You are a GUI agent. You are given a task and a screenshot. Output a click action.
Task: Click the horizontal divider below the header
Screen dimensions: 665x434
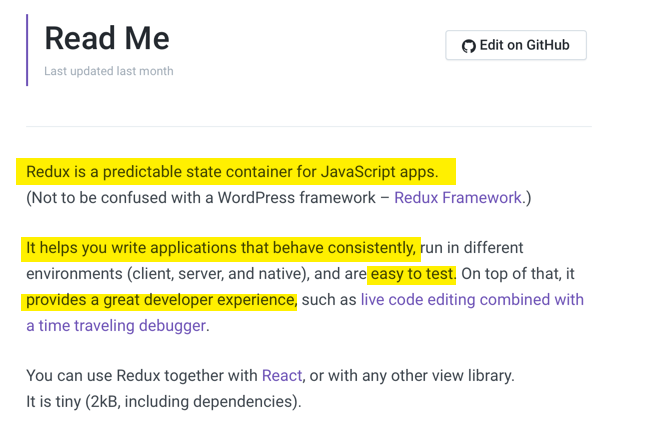pos(308,127)
